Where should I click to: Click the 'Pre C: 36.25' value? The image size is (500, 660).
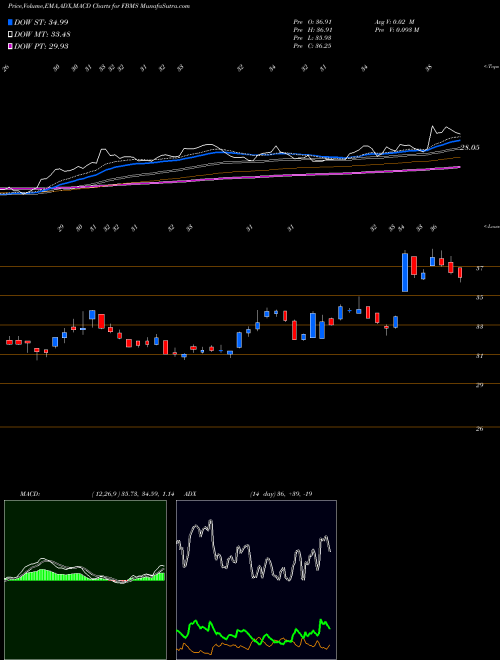tap(312, 46)
